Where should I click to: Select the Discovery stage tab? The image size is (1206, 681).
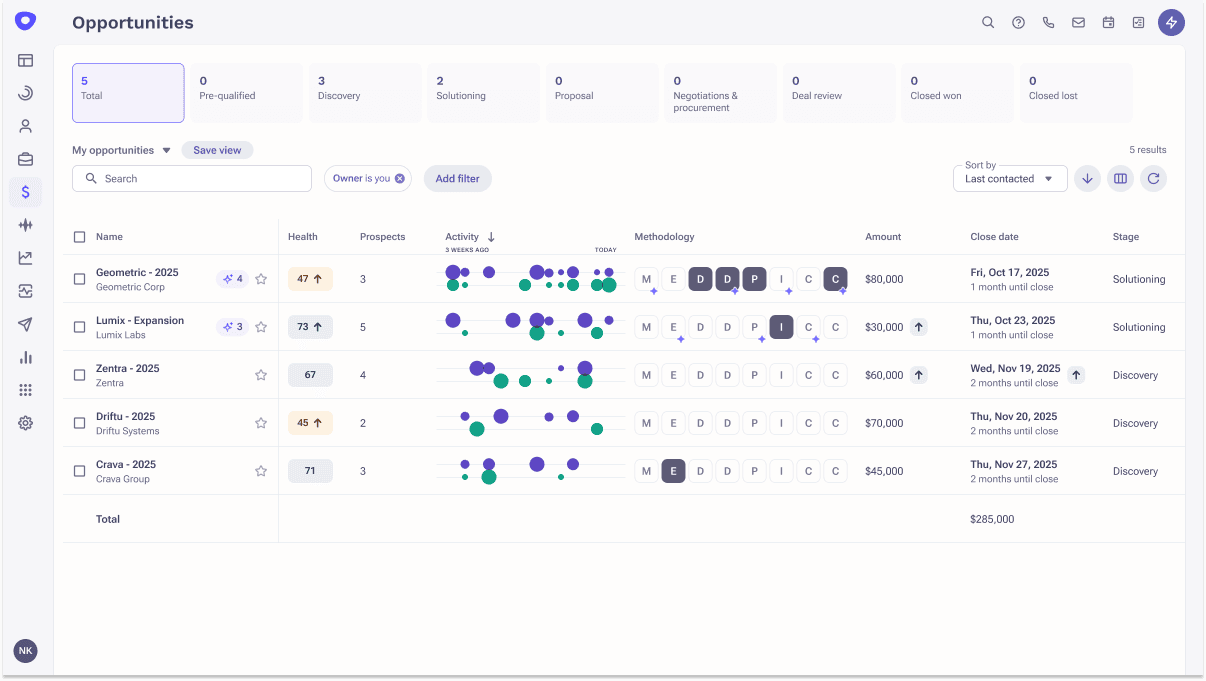coord(364,92)
